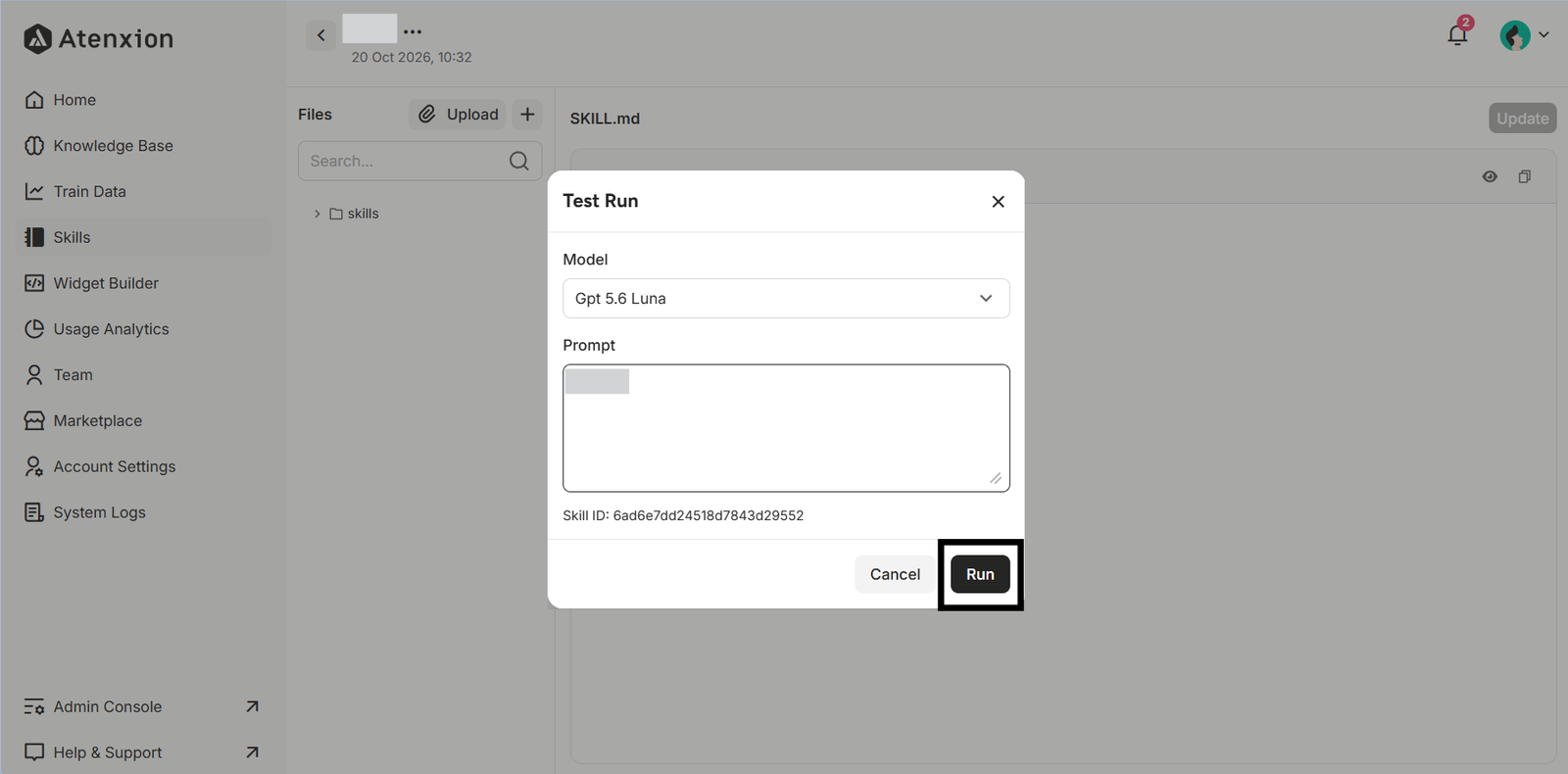1568x774 pixels.
Task: Open the three-dot more options menu
Action: coord(413,31)
